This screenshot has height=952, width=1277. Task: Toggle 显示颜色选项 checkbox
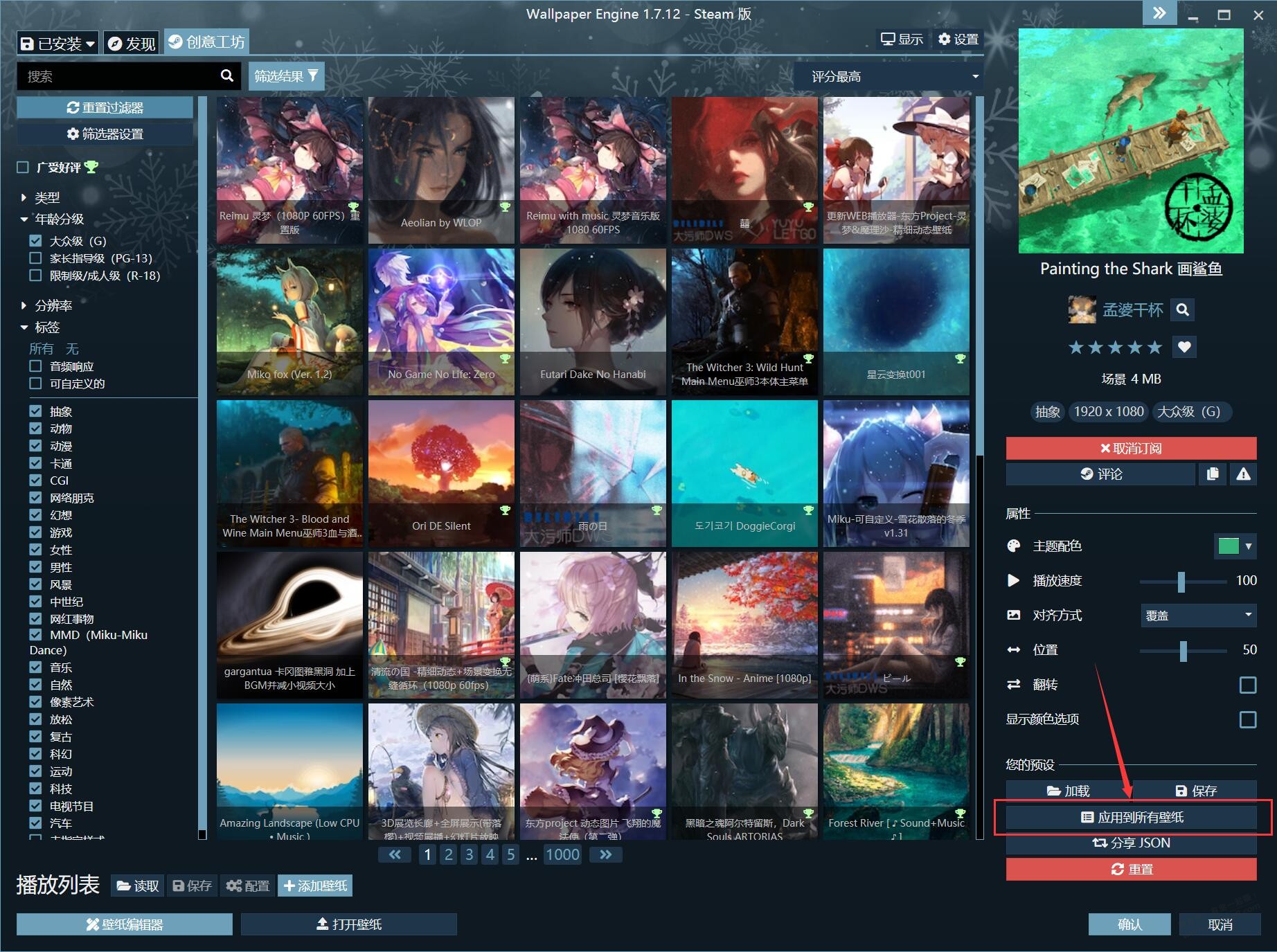tap(1247, 719)
